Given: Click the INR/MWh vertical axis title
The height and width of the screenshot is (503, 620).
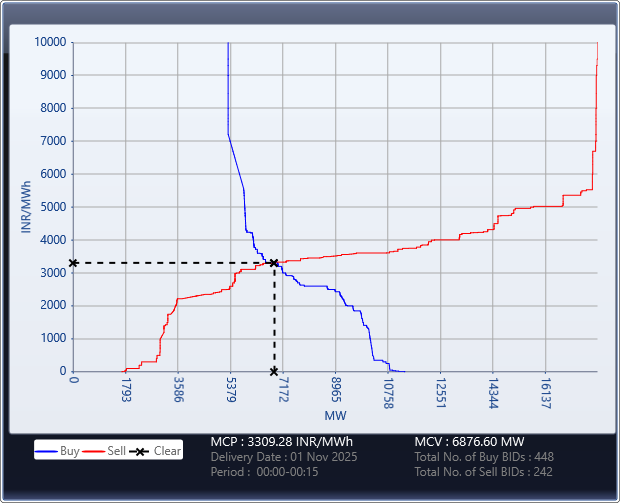Looking at the screenshot, I should tap(26, 207).
